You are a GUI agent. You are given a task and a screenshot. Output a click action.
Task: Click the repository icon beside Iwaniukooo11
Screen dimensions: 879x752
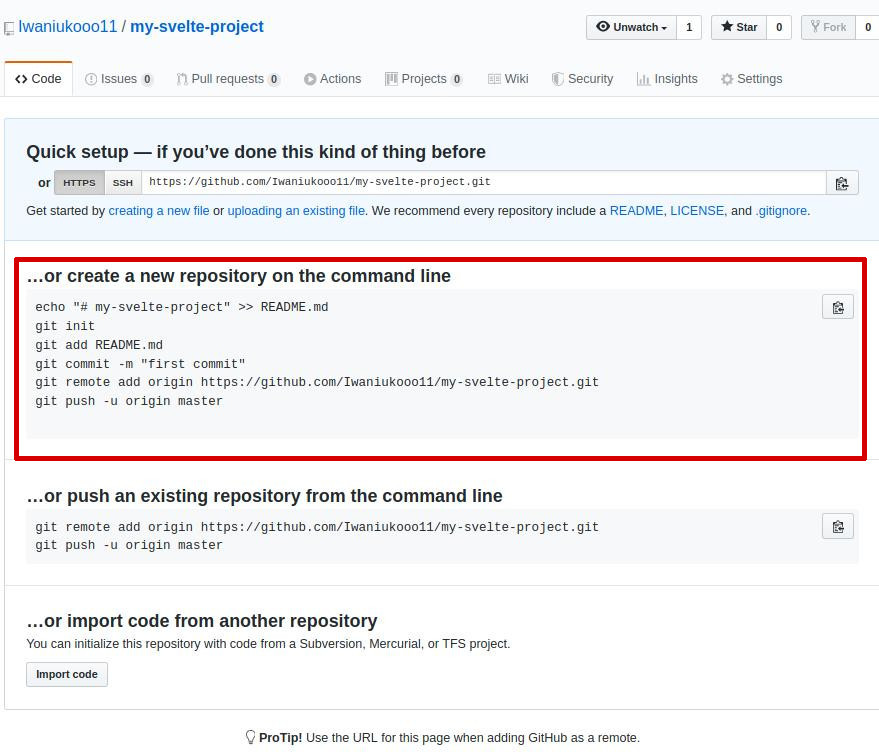click(x=10, y=28)
